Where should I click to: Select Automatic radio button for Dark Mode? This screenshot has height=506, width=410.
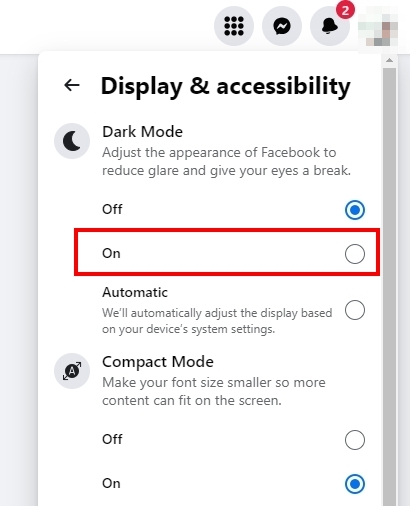(x=355, y=310)
